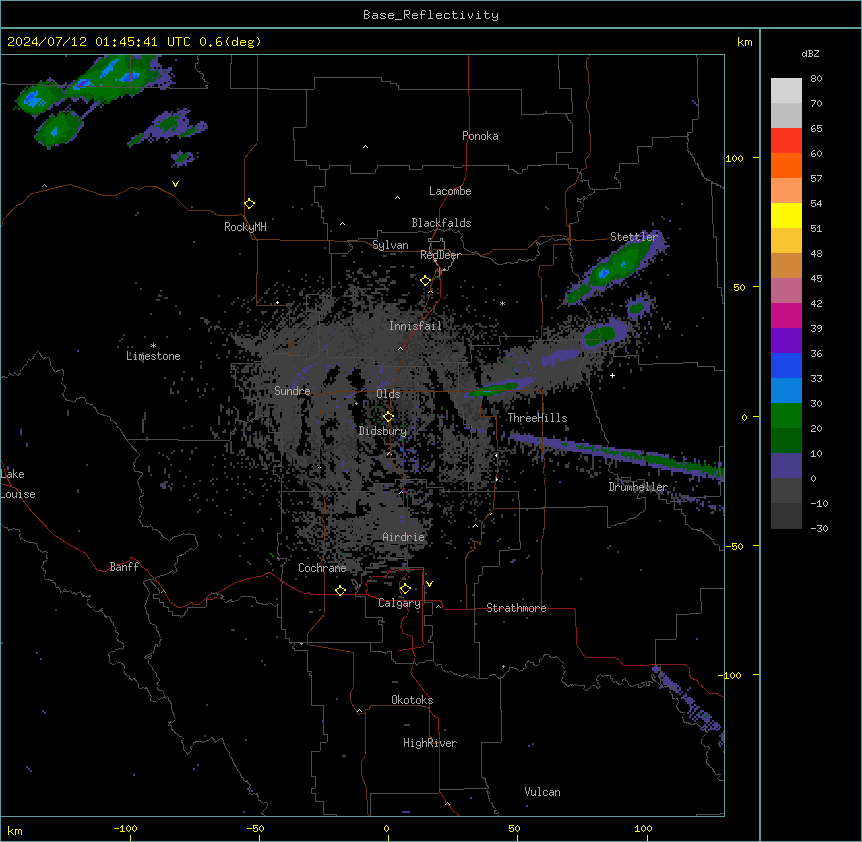Viewport: 862px width, 842px height.
Task: Select the light gray 70–80 dBZ legend swatch
Action: pos(786,90)
